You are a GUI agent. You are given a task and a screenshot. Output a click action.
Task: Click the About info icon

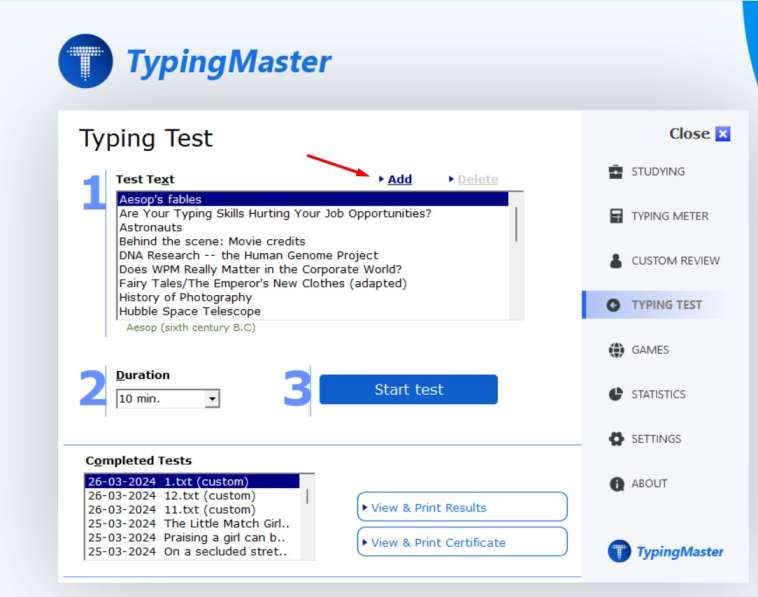tap(616, 483)
